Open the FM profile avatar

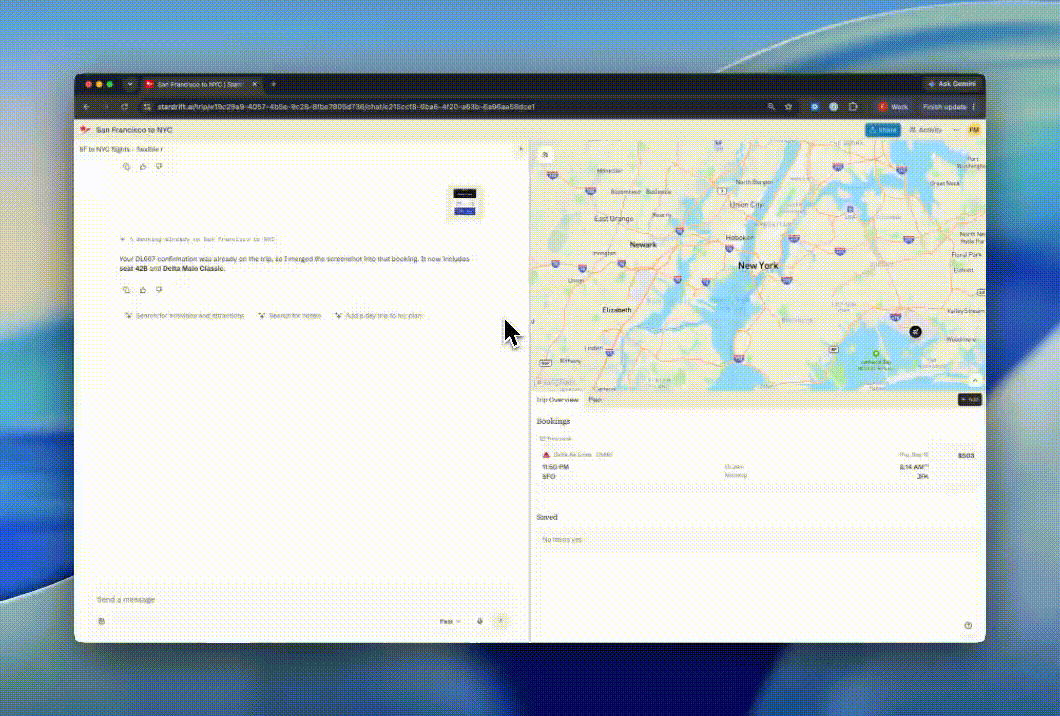coord(974,130)
